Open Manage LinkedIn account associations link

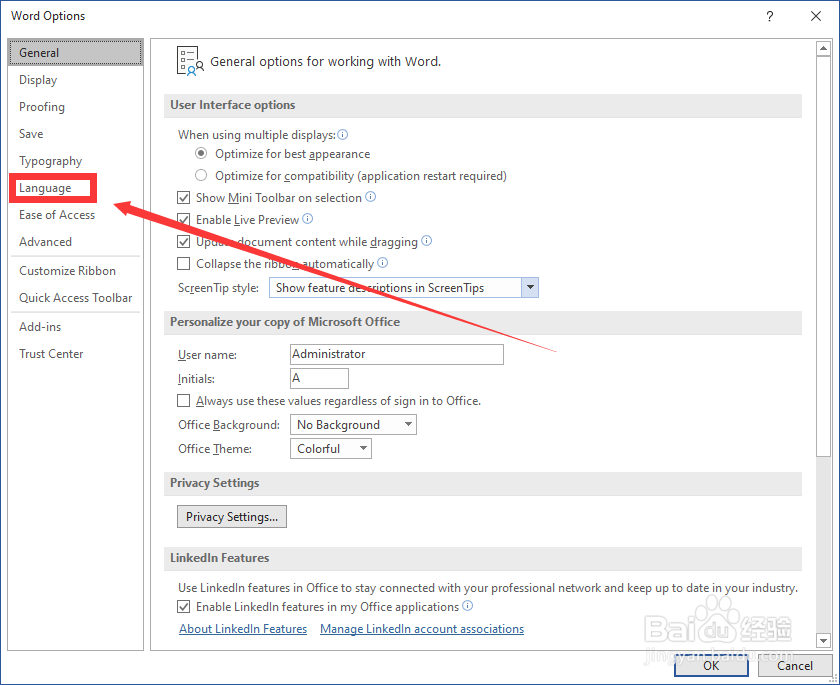click(x=422, y=629)
